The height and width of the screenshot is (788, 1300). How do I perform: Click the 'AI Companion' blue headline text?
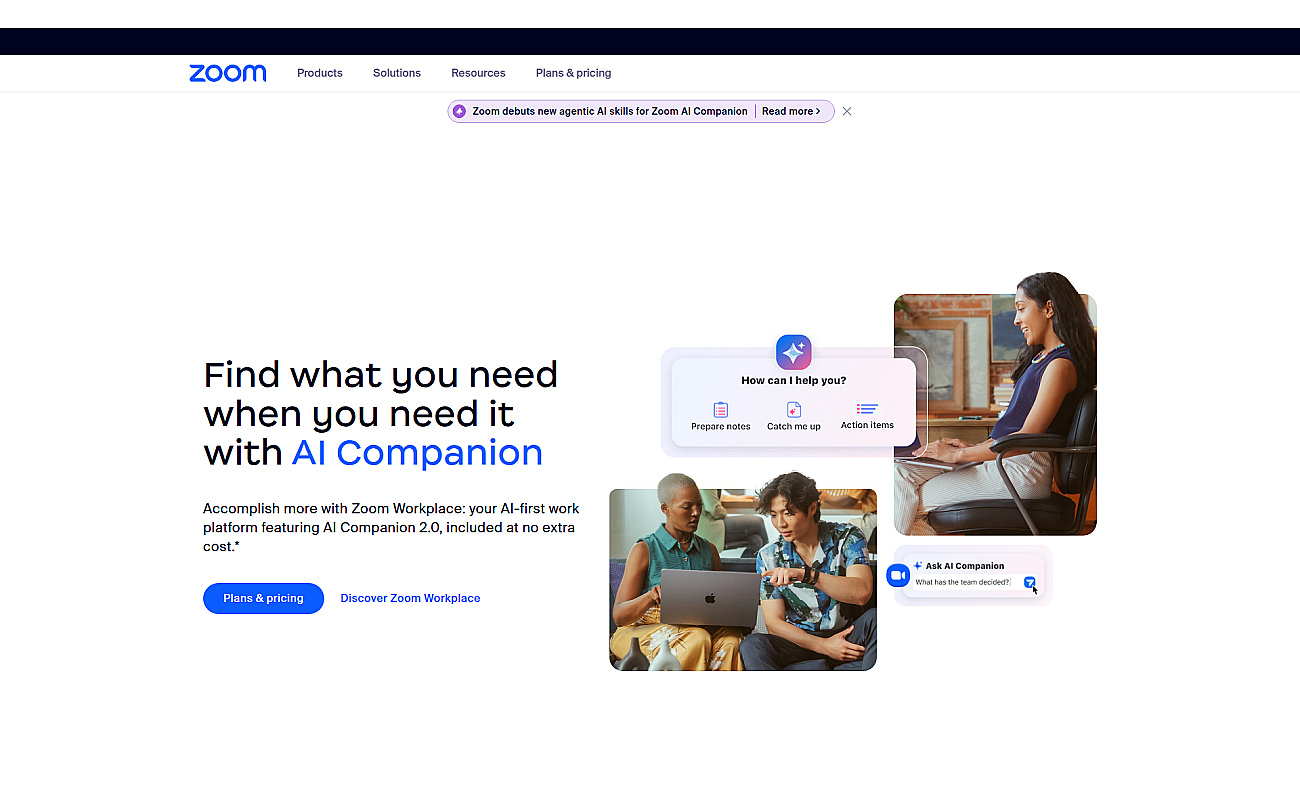417,453
